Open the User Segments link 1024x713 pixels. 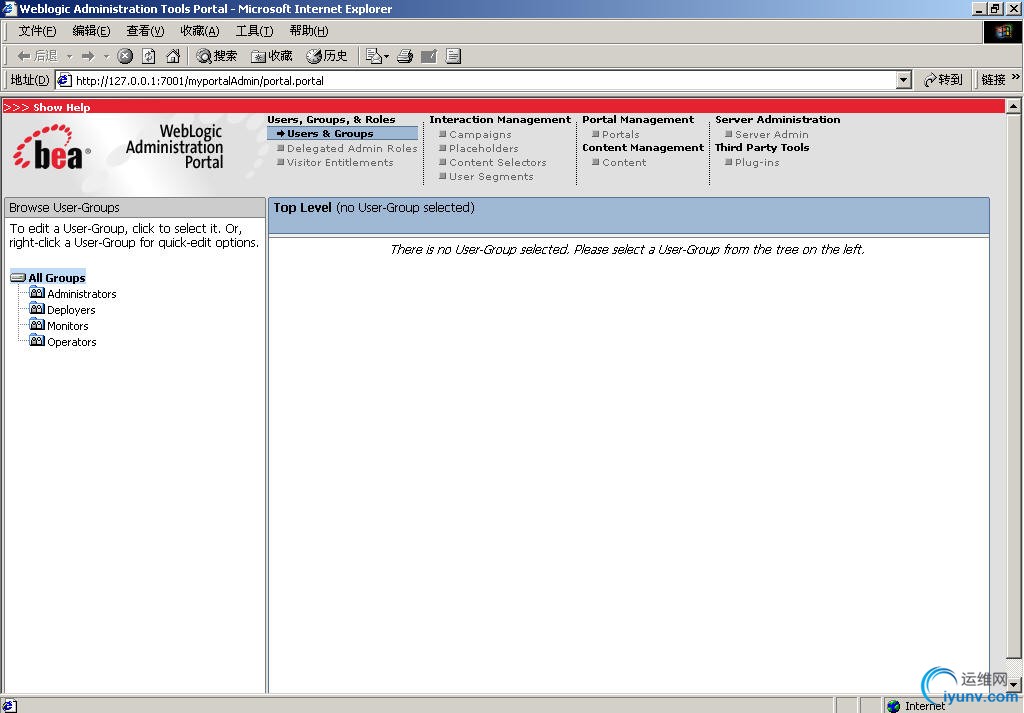pos(491,176)
